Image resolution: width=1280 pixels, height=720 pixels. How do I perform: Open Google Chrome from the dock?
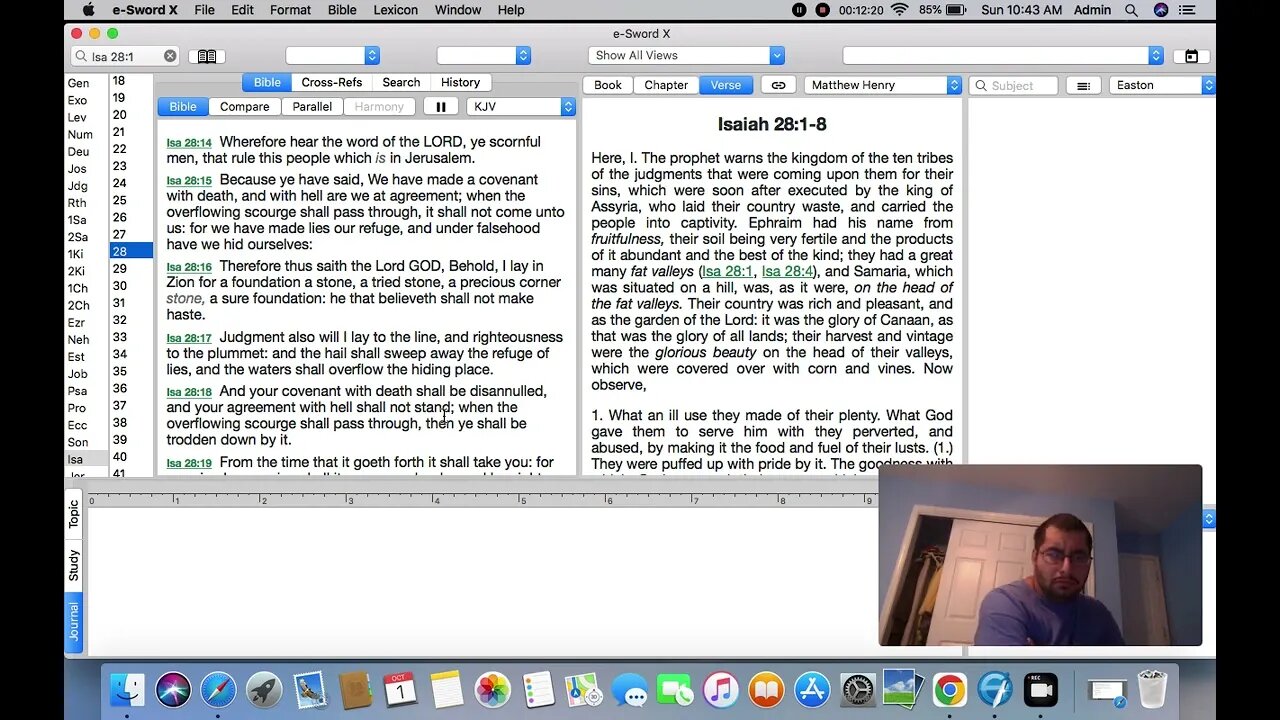pos(949,690)
